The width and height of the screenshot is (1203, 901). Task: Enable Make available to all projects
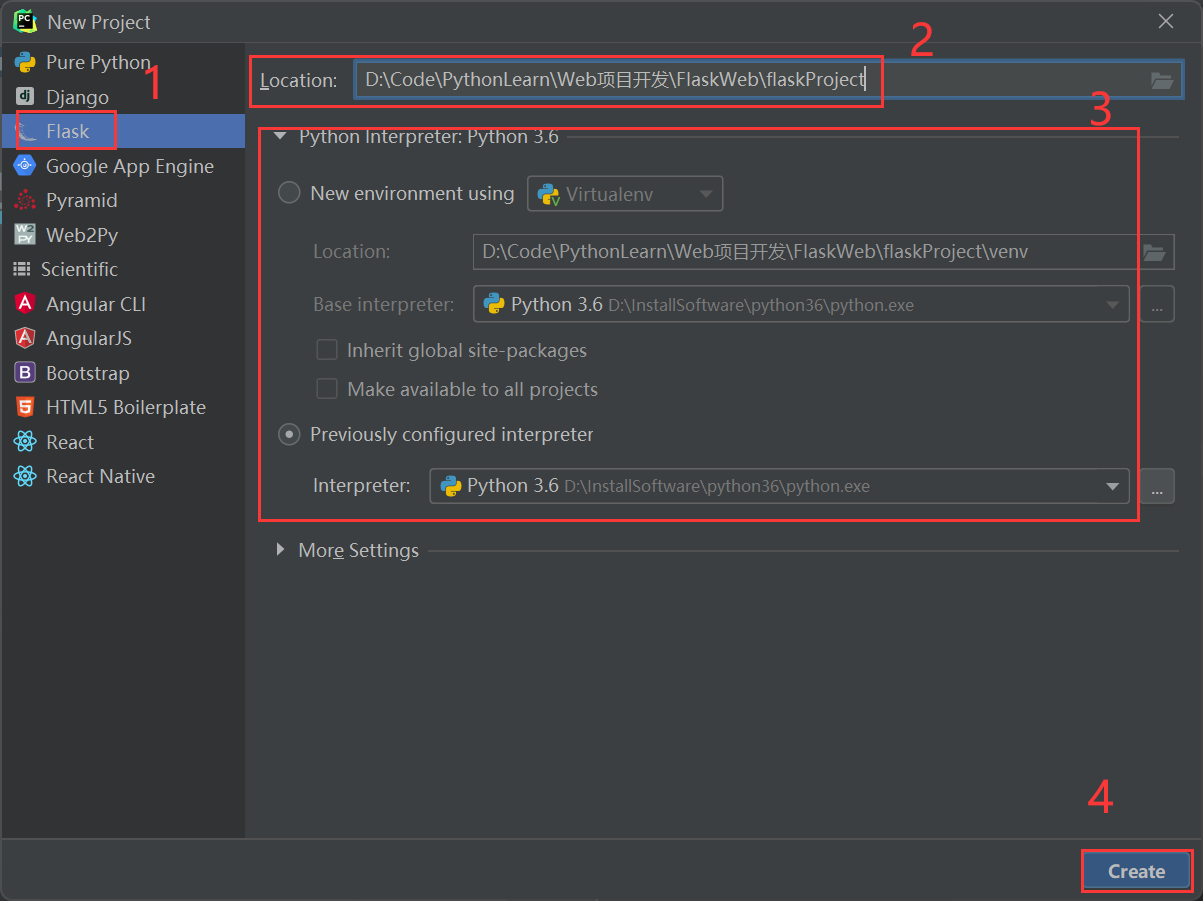326,389
